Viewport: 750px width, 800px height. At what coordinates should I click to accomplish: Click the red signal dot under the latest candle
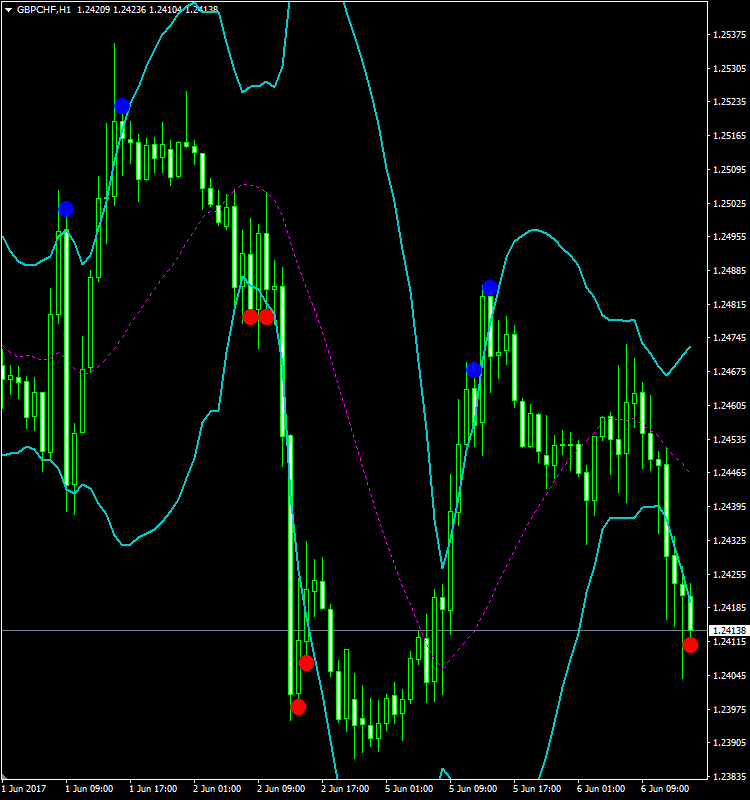690,645
